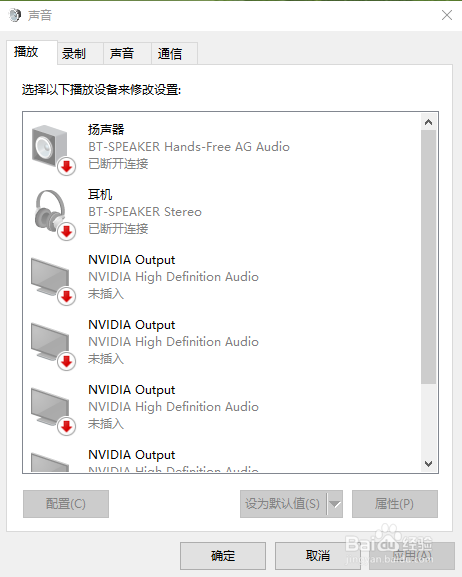Click the scrollbar down arrow
Viewport: 462px width, 577px height.
coord(428,464)
